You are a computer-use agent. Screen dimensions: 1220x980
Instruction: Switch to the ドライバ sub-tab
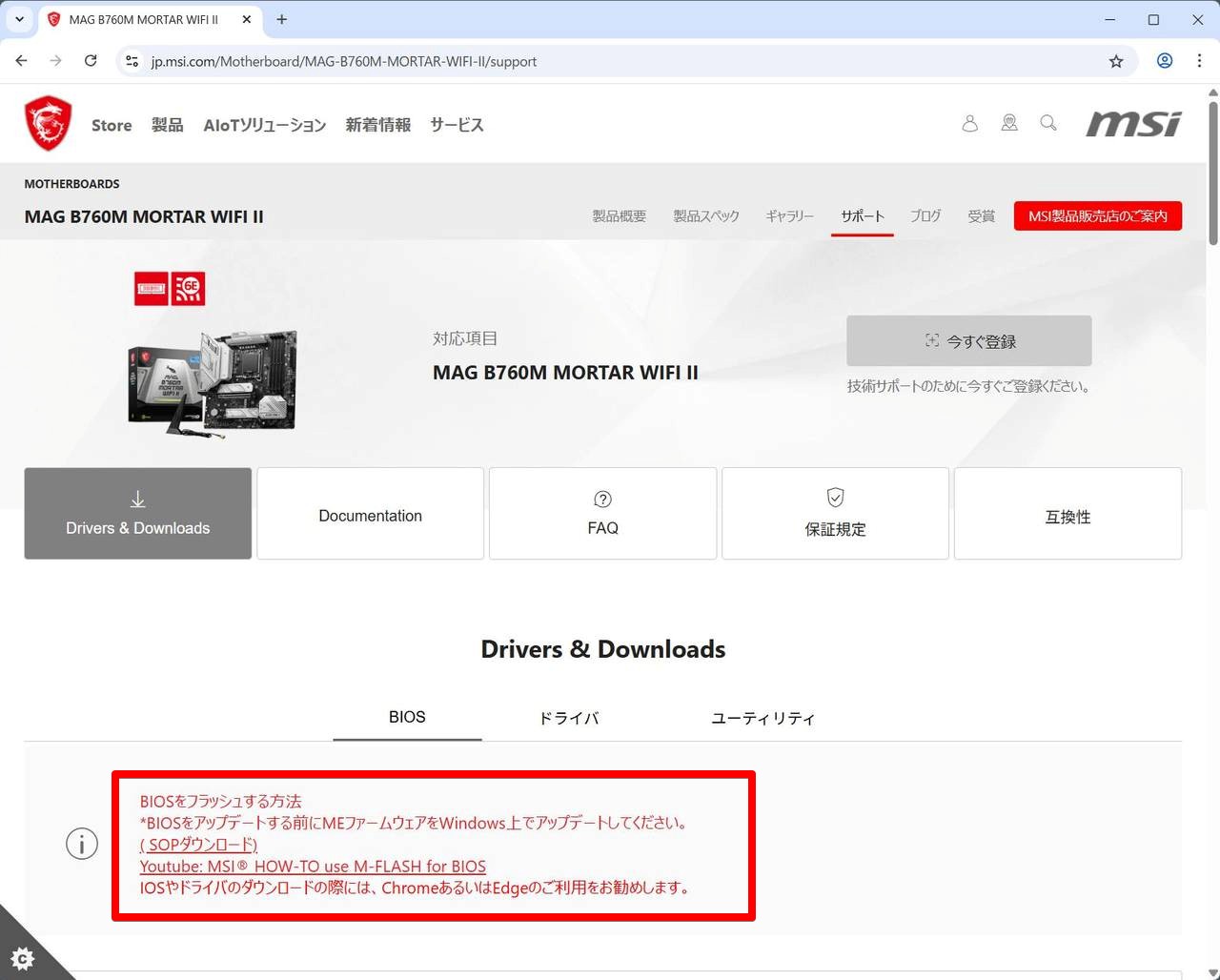[x=569, y=718]
